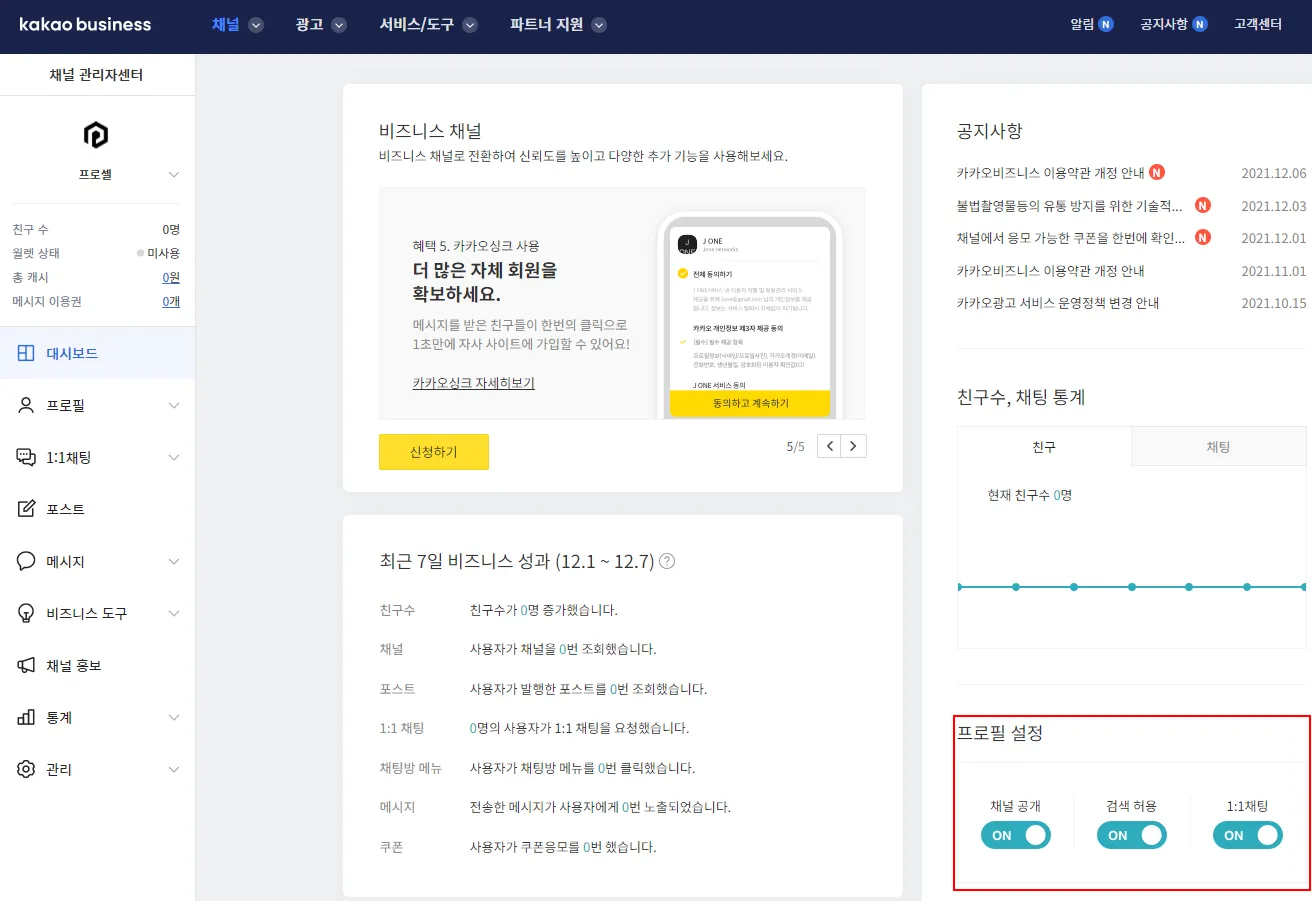
Task: Expand the 관리 sidebar submenu chevron
Action: point(174,769)
